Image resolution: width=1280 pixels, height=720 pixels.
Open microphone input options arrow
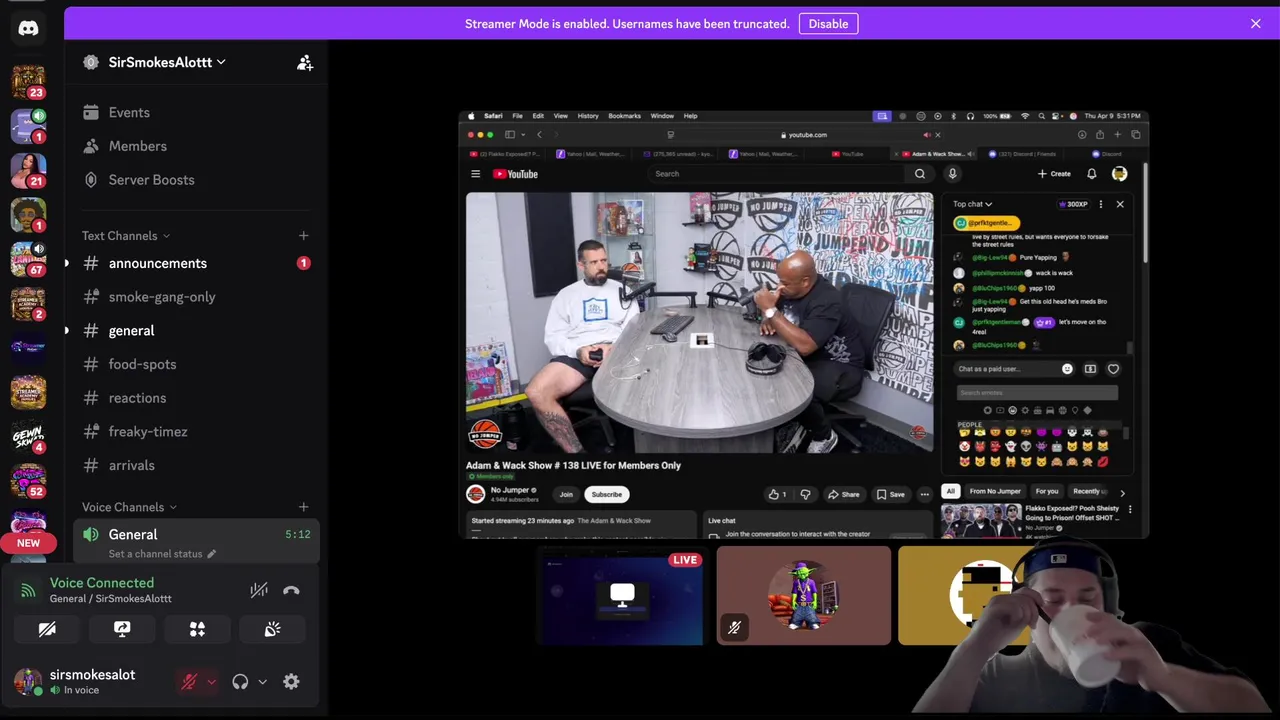211,682
